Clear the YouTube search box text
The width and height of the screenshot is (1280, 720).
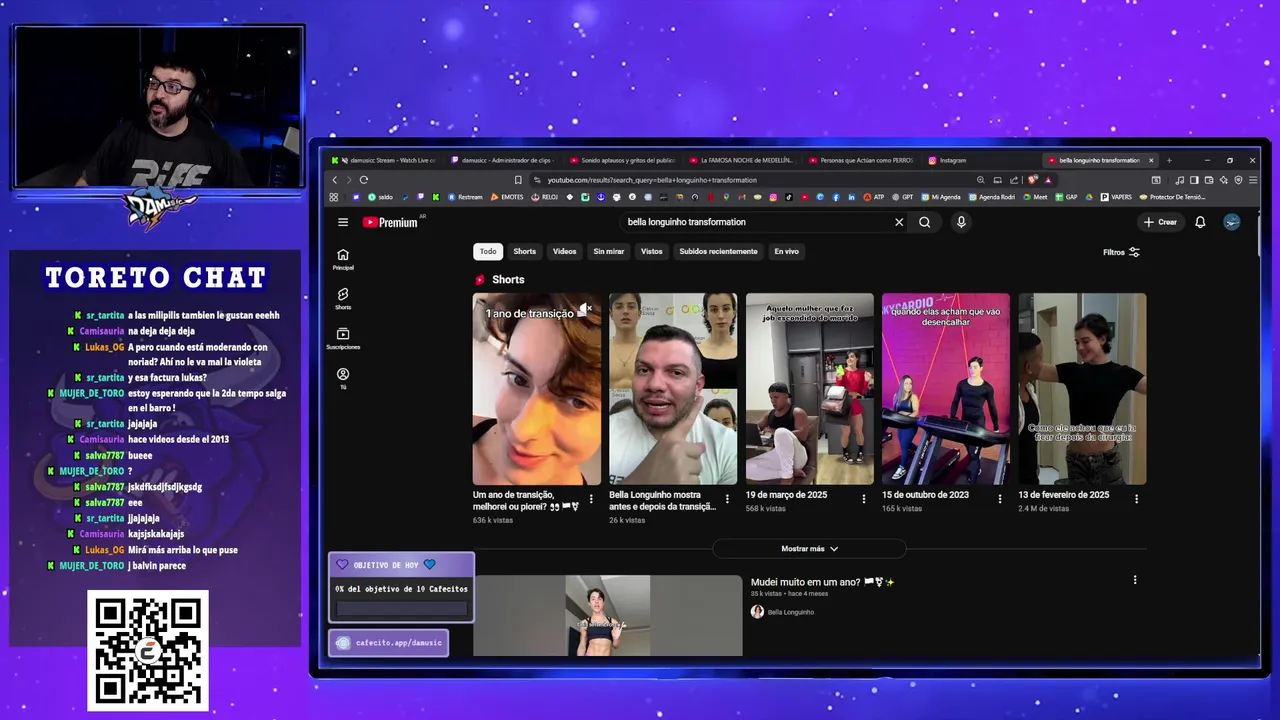coord(899,222)
